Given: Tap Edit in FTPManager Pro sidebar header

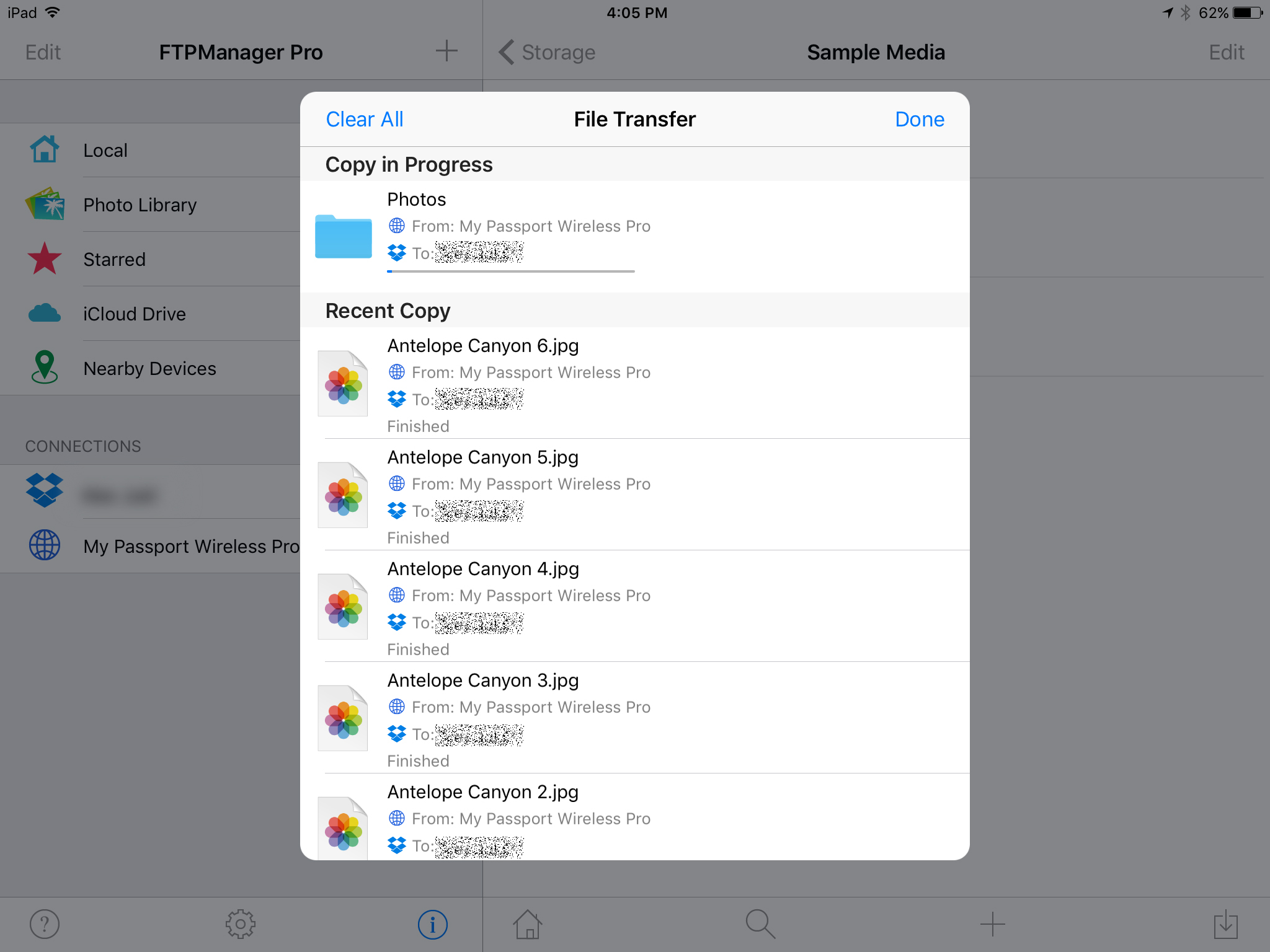Looking at the screenshot, I should (x=43, y=52).
